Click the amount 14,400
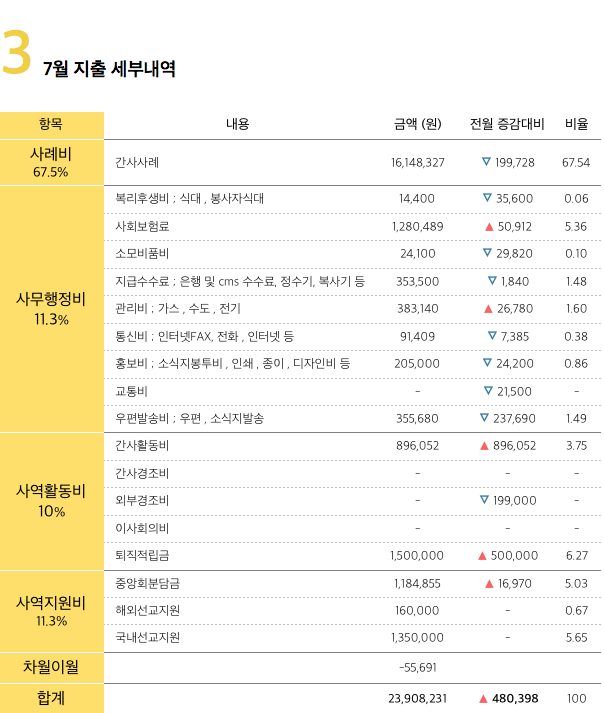The image size is (604, 713). pyautogui.click(x=417, y=199)
